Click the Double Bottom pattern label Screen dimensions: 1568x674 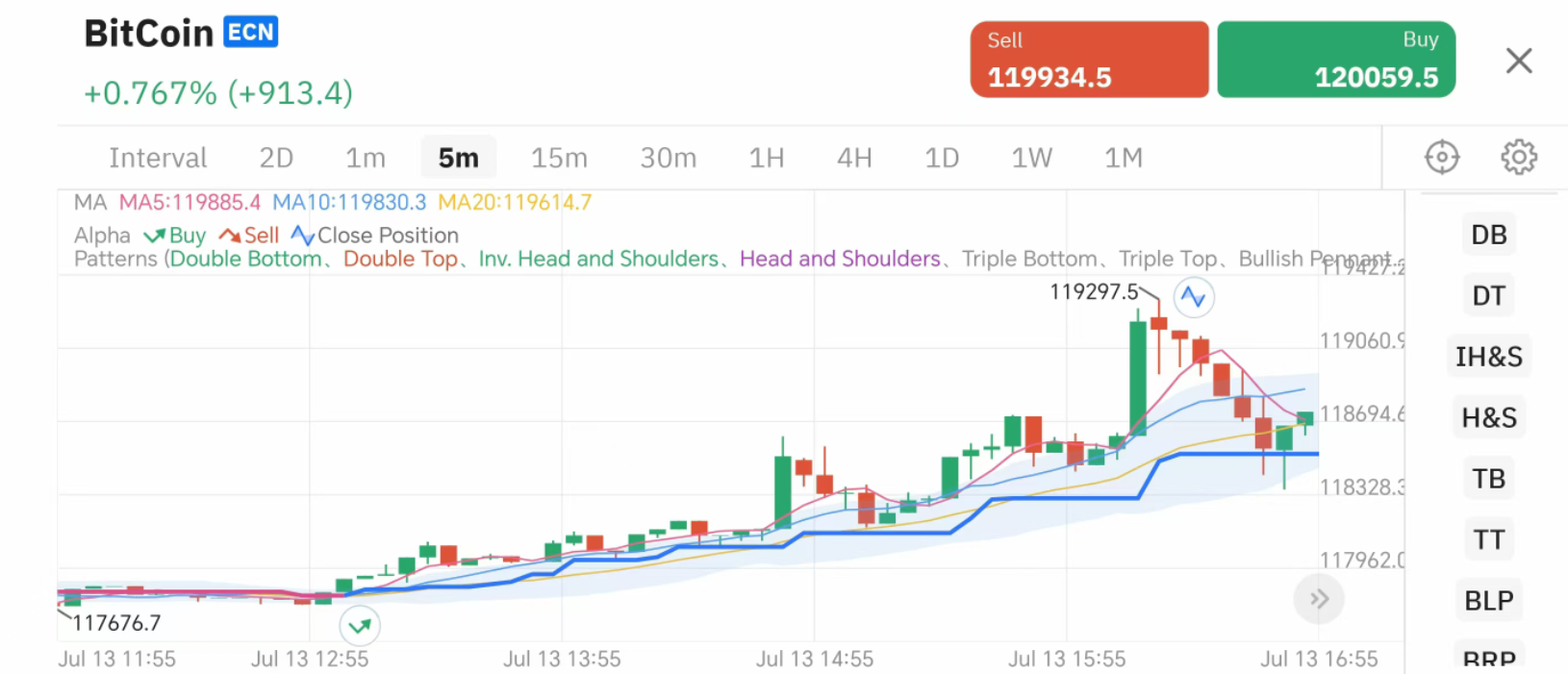click(x=246, y=260)
